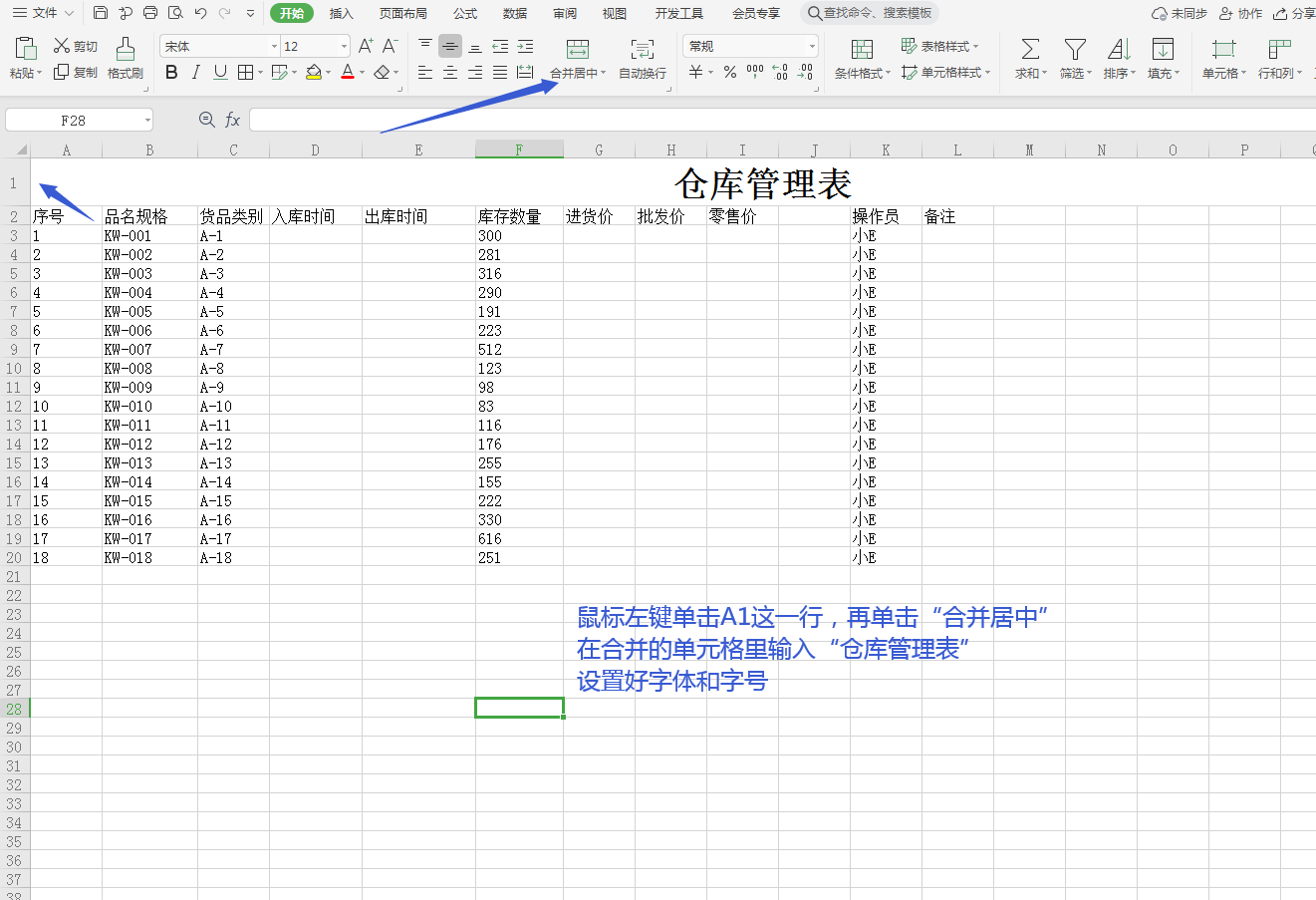
Task: Align text left
Action: pos(425,73)
